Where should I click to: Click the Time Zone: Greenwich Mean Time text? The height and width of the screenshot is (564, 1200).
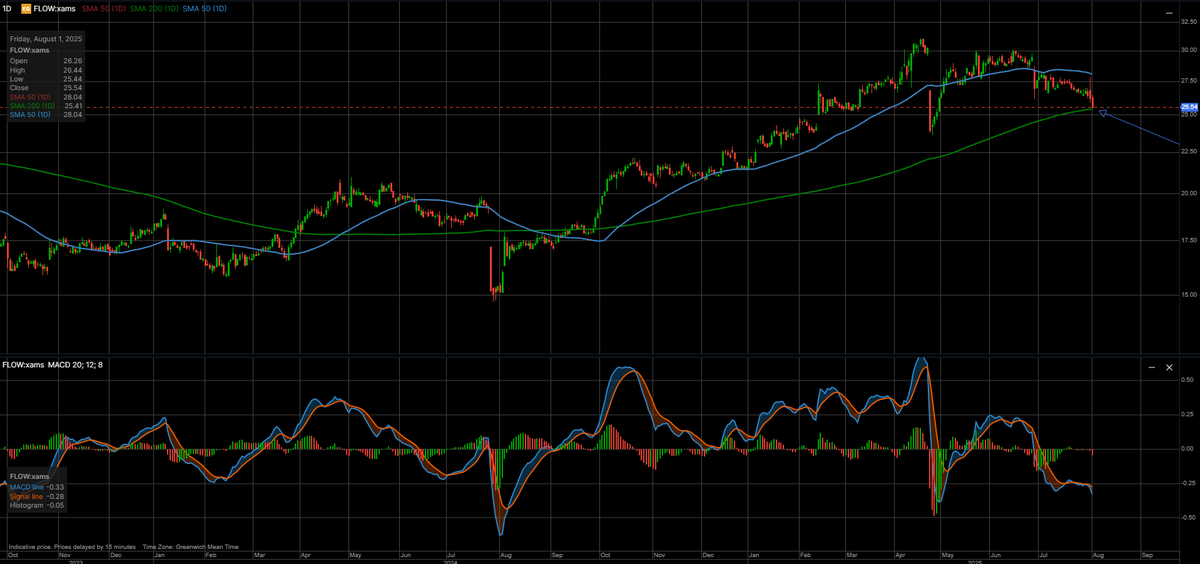(190, 546)
